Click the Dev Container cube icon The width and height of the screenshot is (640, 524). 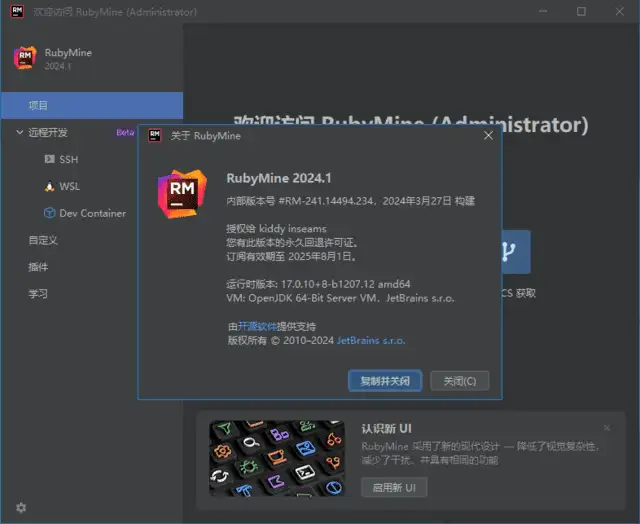(50, 213)
